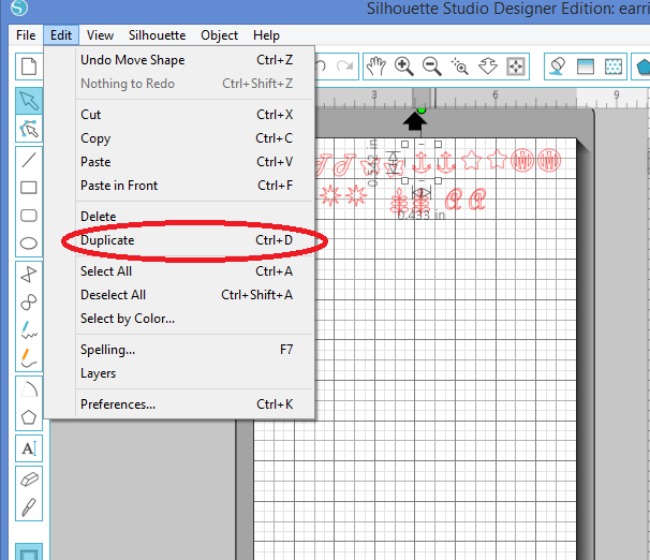Image resolution: width=650 pixels, height=560 pixels.
Task: Open the Help menu
Action: 266,35
